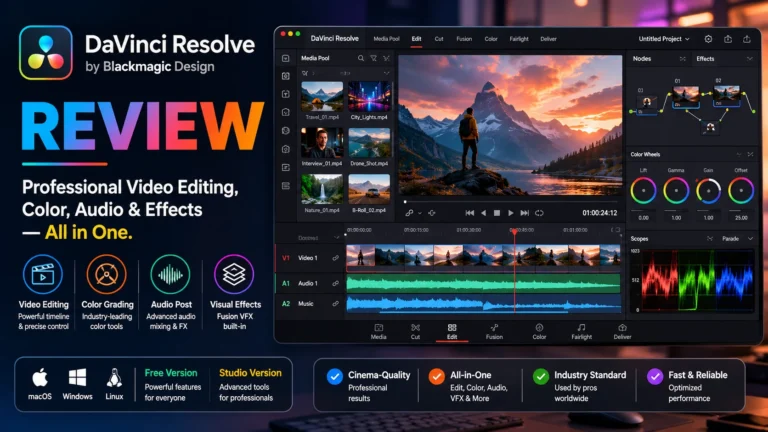Select the Interview_01.mp4 clip thumbnail
This screenshot has width=768, height=432.
coord(322,143)
